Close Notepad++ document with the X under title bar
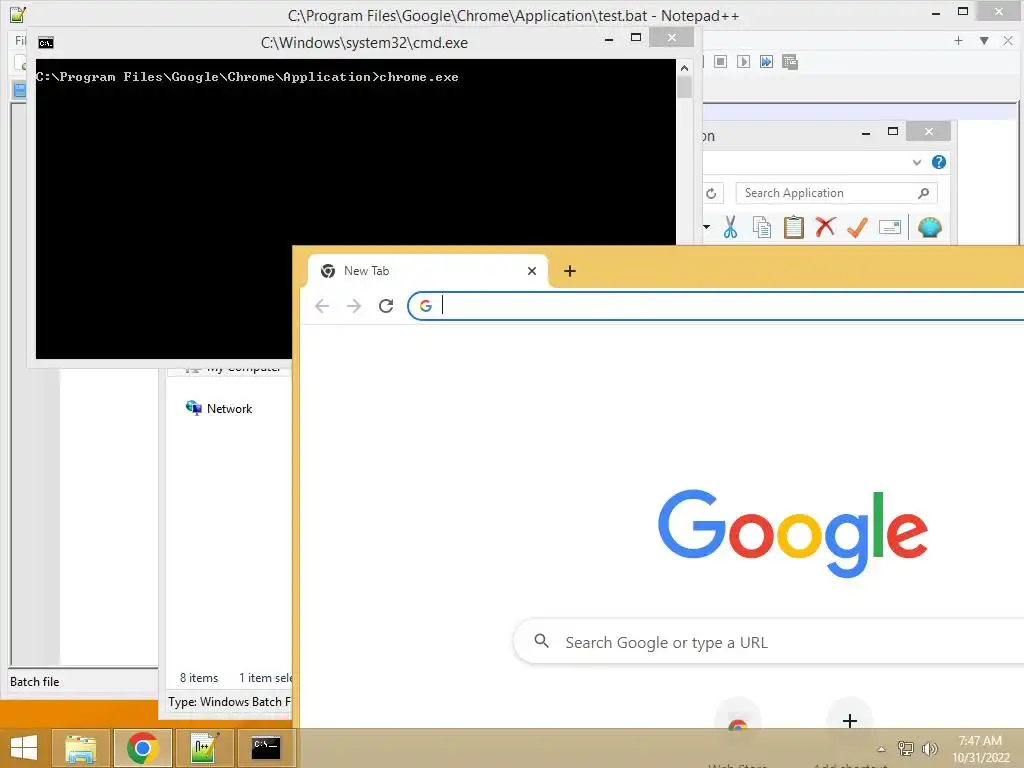Image resolution: width=1024 pixels, height=768 pixels. pyautogui.click(x=1008, y=40)
